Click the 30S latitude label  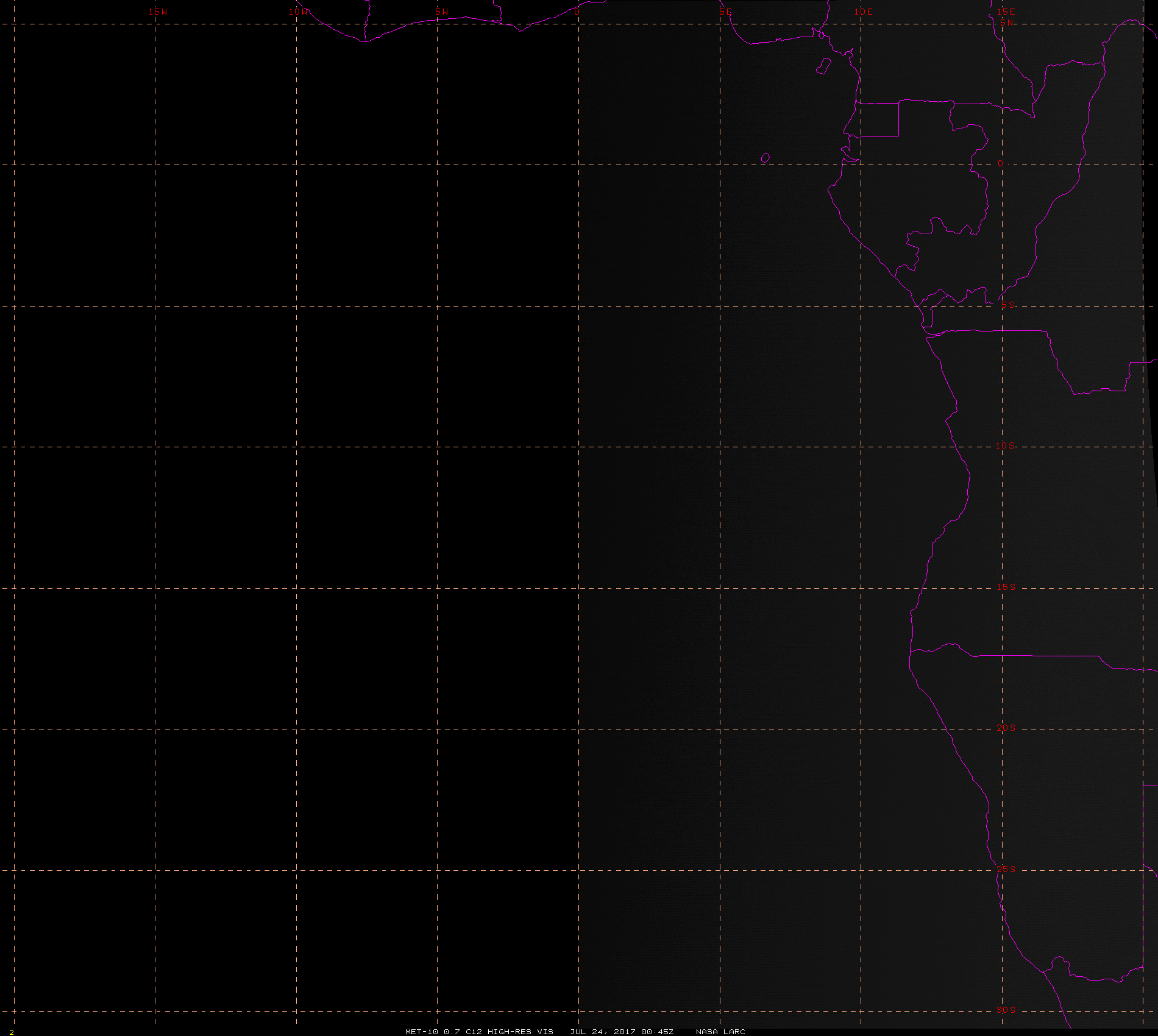[x=1006, y=1010]
